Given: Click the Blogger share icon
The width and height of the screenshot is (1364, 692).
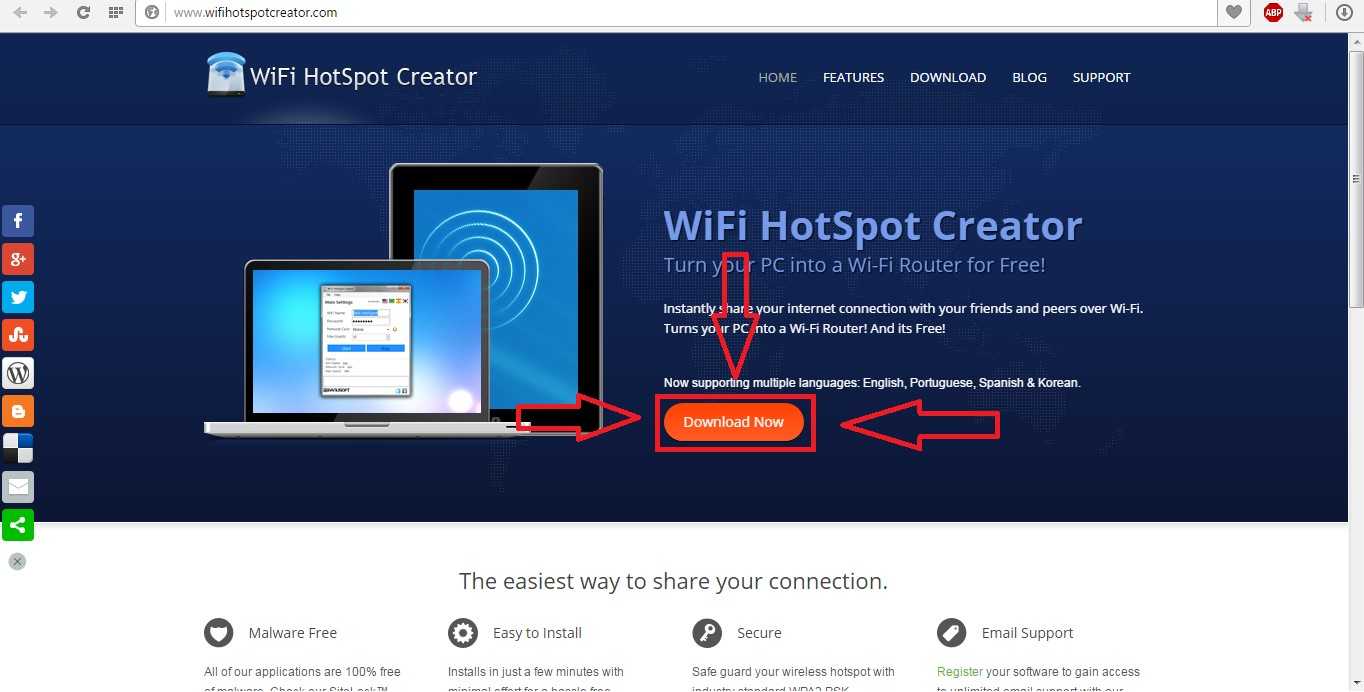Looking at the screenshot, I should pos(18,411).
